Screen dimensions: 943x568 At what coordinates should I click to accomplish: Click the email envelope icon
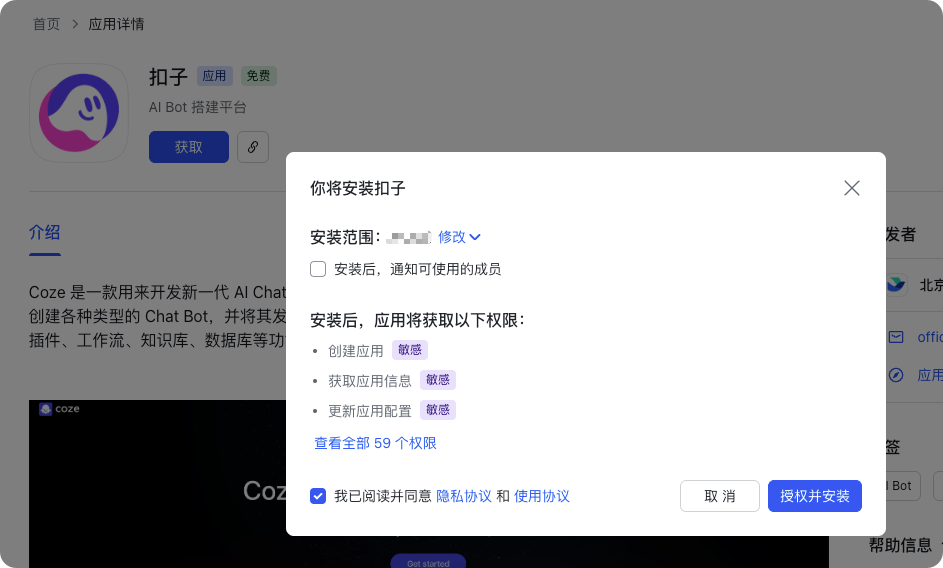896,337
